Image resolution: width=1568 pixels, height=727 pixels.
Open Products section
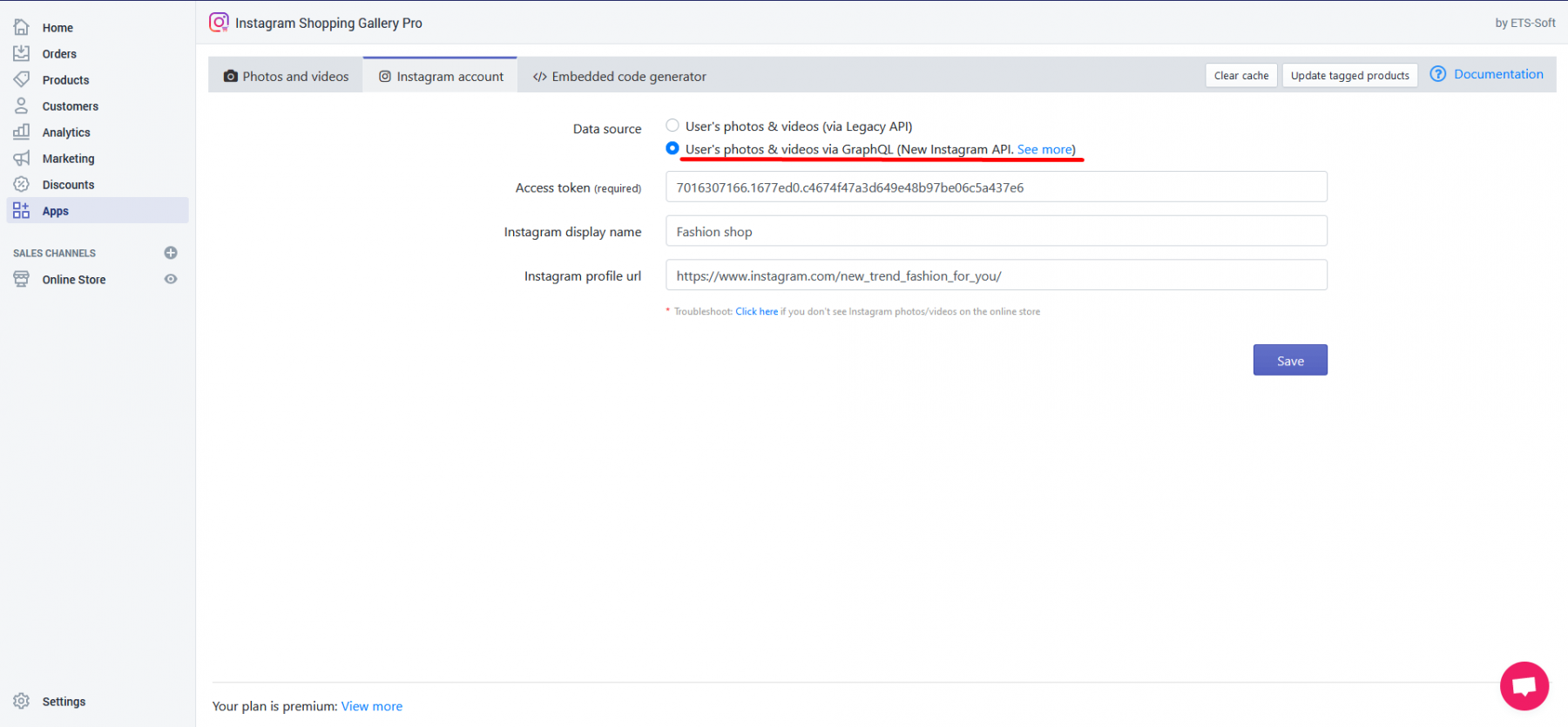pyautogui.click(x=65, y=80)
